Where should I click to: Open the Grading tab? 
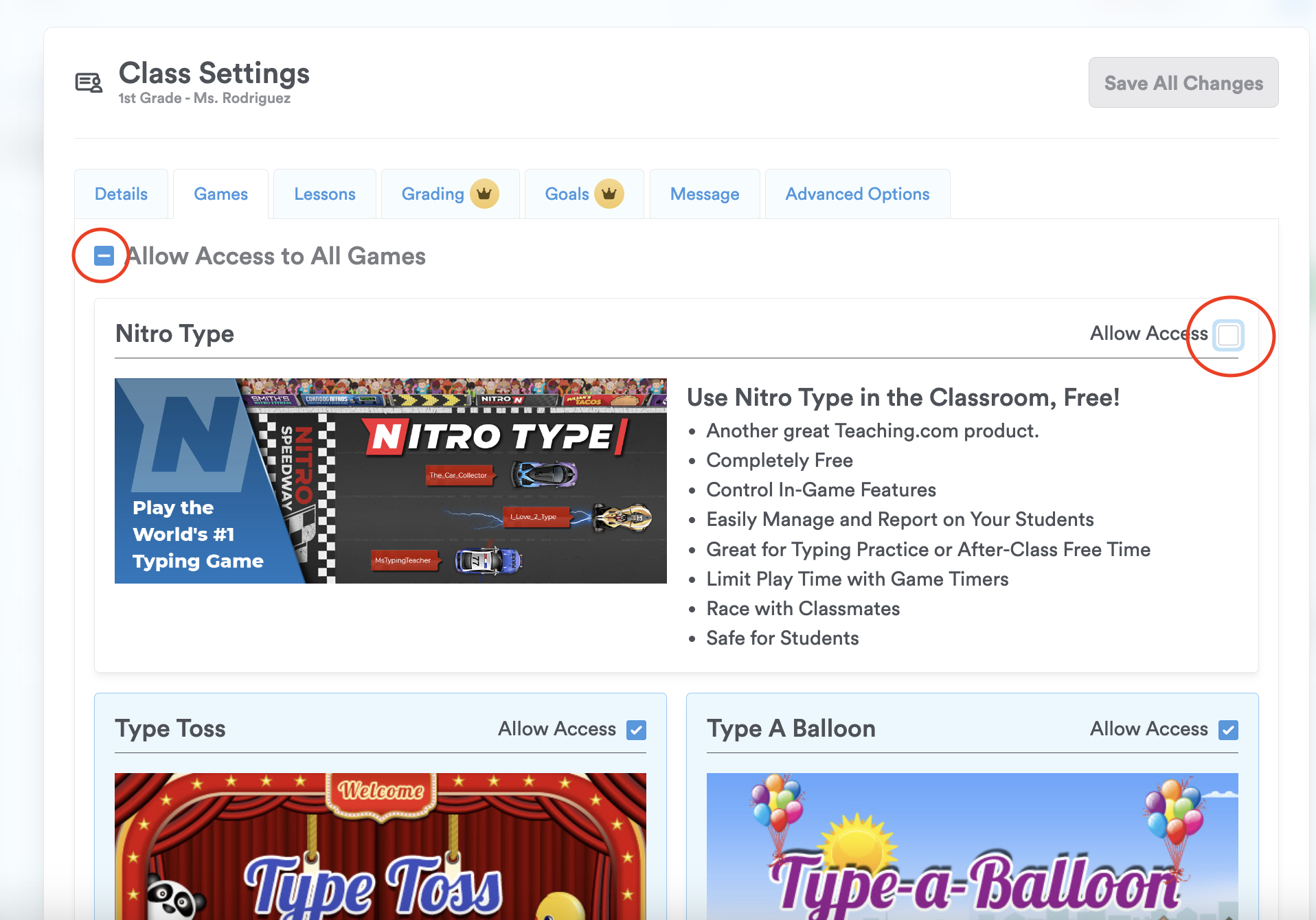click(450, 194)
